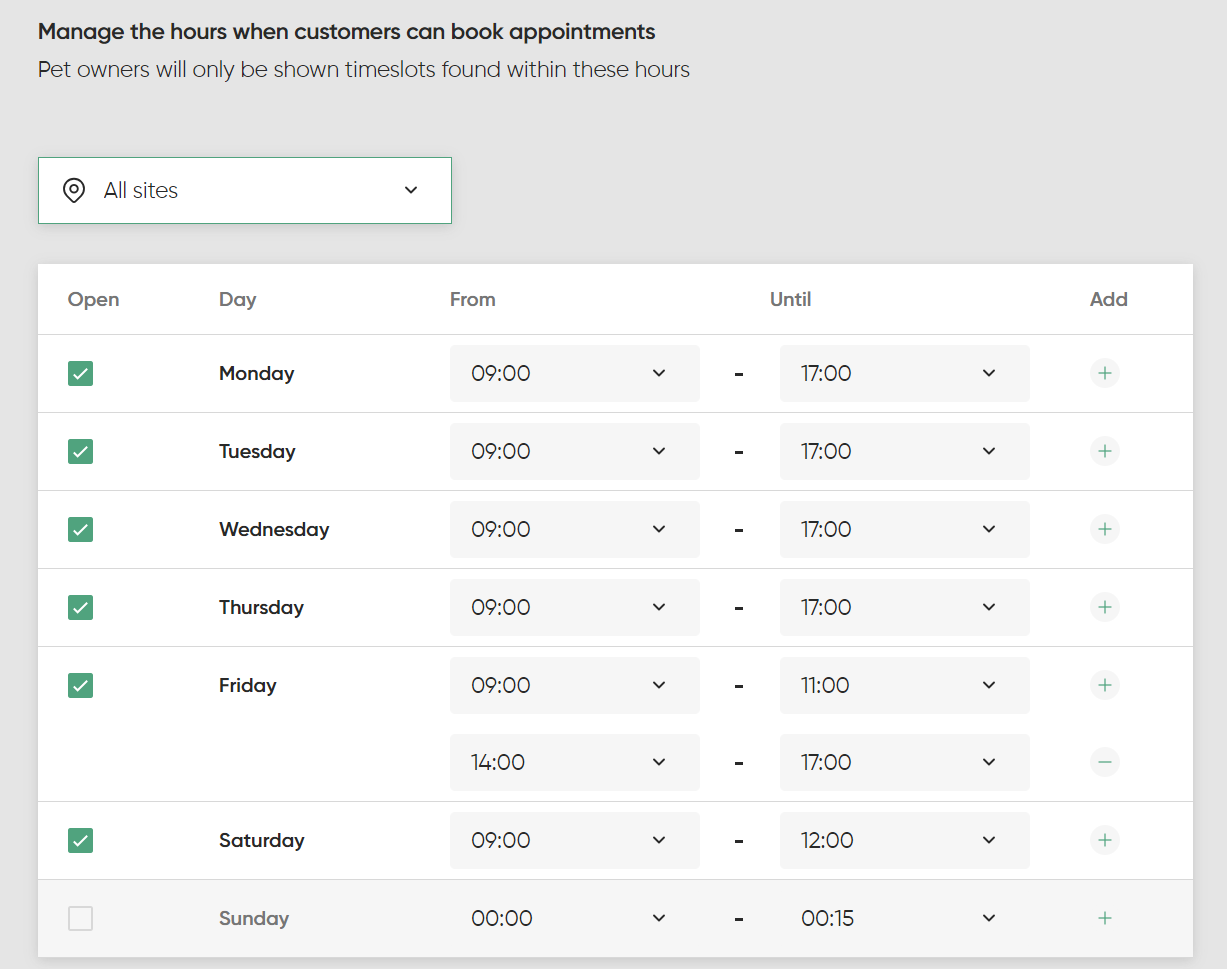Viewport: 1227px width, 969px height.
Task: Enable the Sunday open checkbox
Action: coord(81,919)
